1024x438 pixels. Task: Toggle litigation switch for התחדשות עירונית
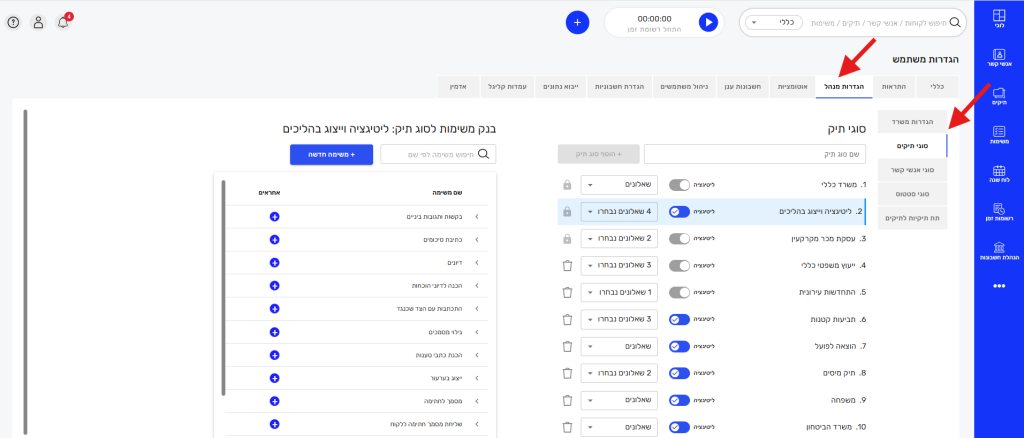pyautogui.click(x=680, y=292)
